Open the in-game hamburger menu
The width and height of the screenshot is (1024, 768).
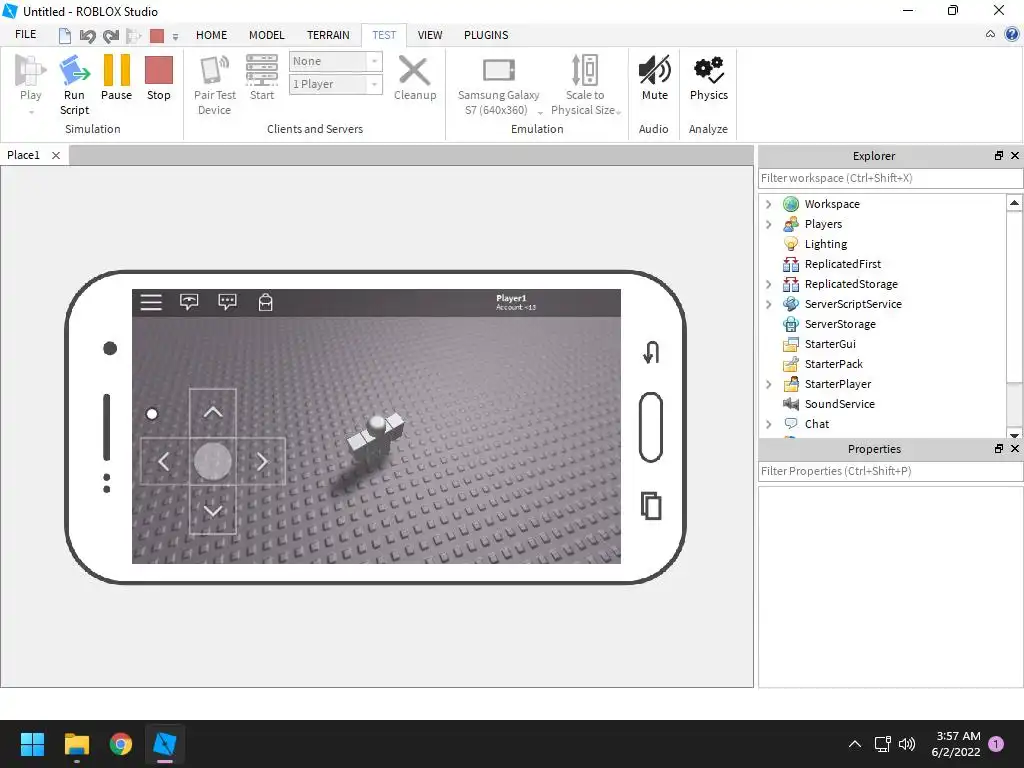coord(151,302)
